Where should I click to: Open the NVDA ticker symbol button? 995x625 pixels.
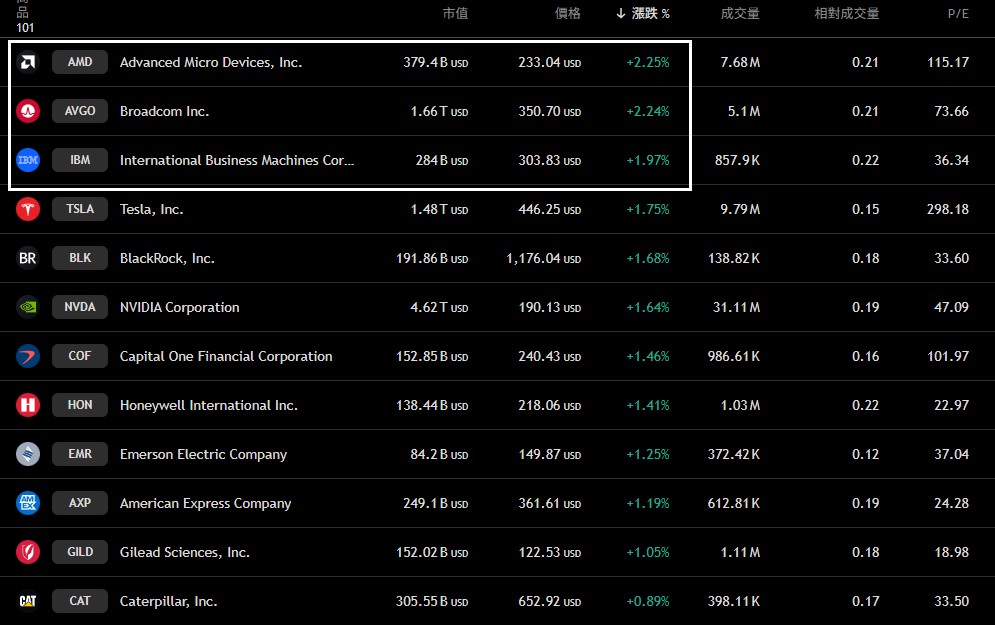coord(80,307)
